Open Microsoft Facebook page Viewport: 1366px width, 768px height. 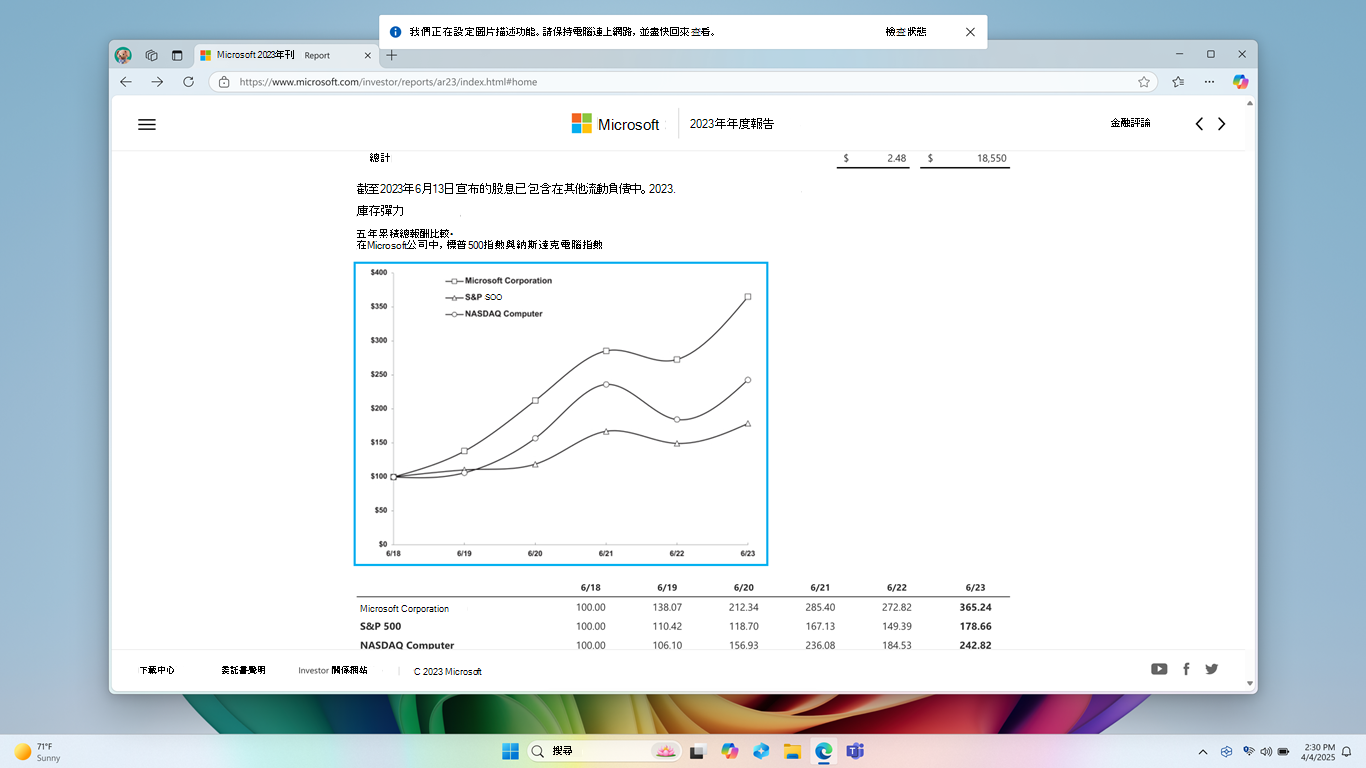1186,669
